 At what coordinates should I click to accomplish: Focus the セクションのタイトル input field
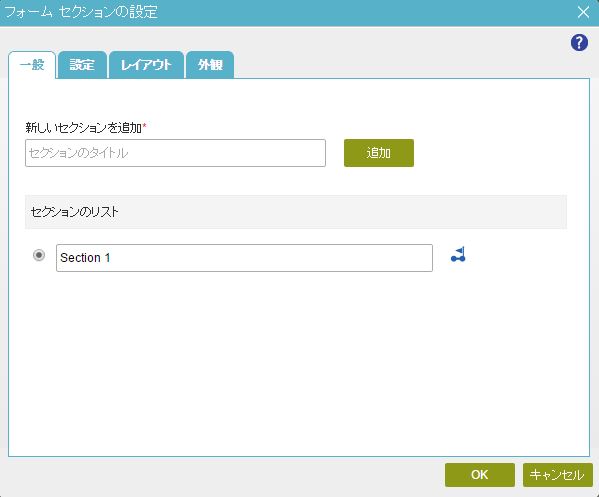click(x=175, y=153)
